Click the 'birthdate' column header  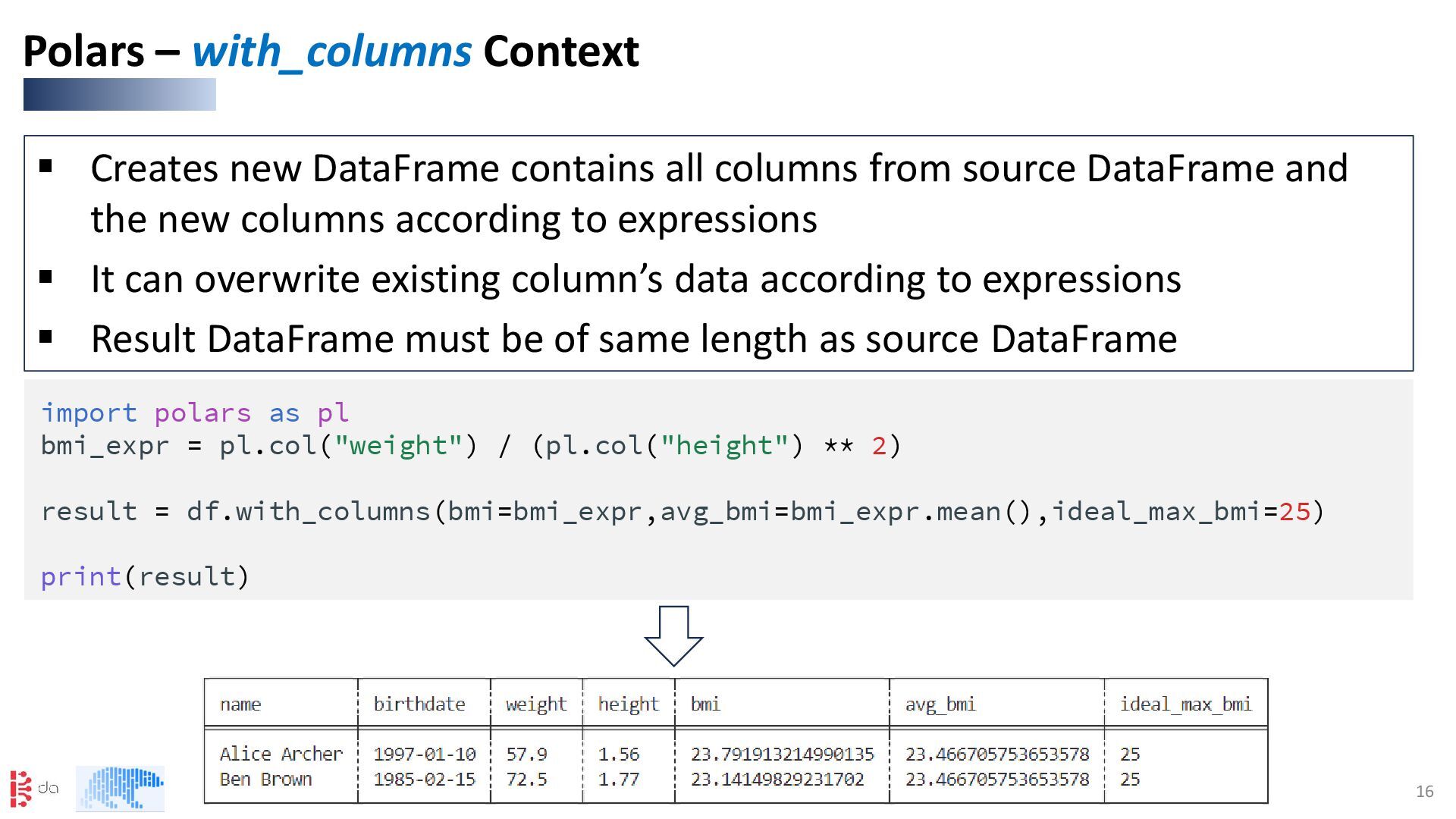[419, 704]
